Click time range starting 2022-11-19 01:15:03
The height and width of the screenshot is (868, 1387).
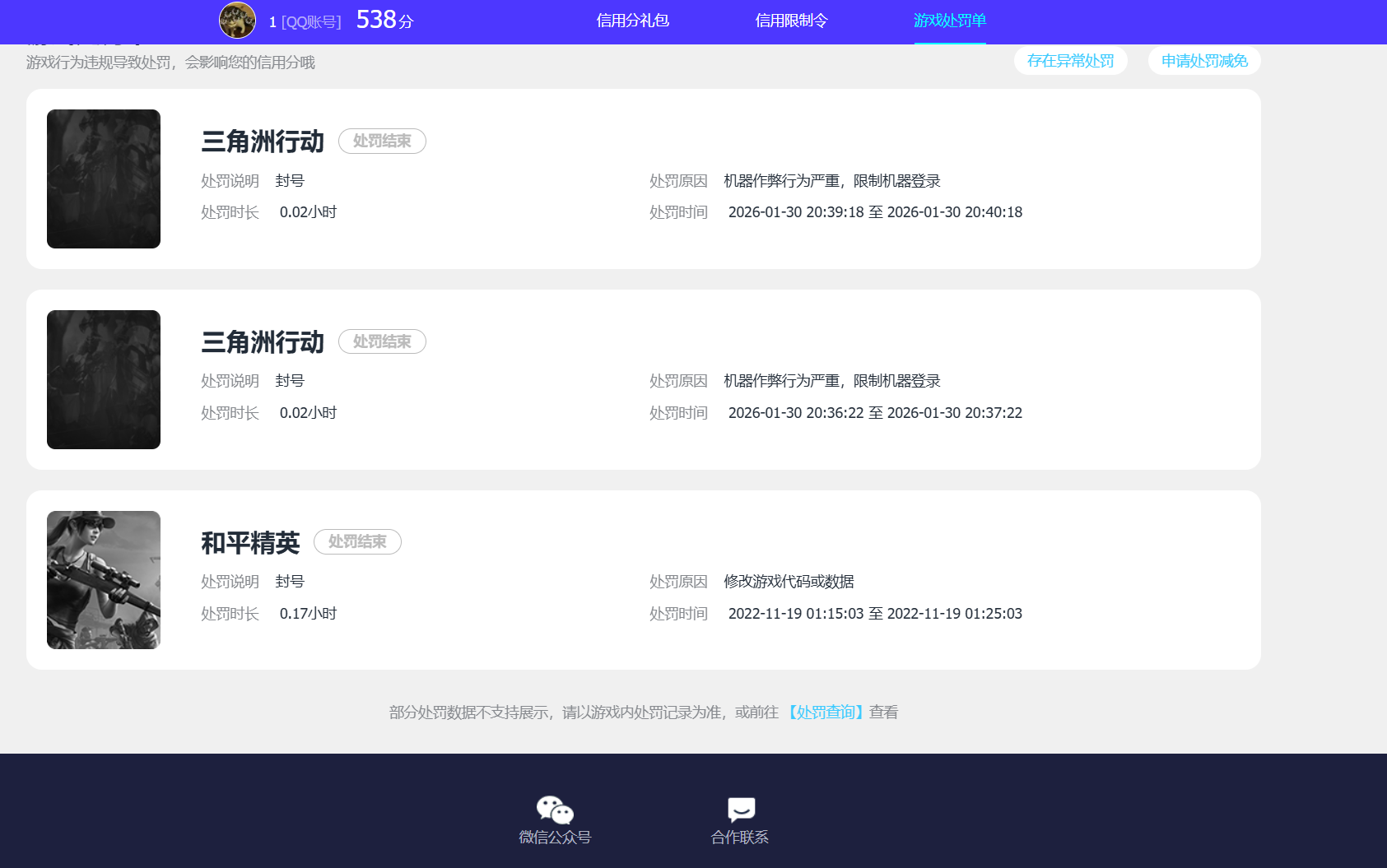(x=875, y=614)
